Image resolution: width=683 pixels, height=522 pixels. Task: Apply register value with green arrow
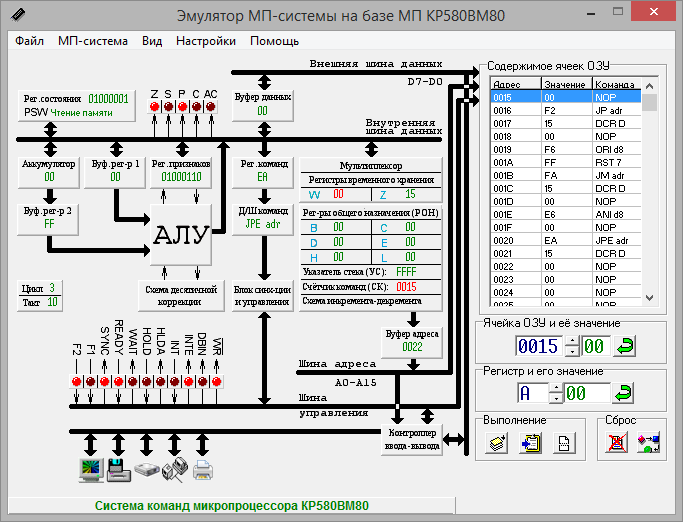click(623, 393)
